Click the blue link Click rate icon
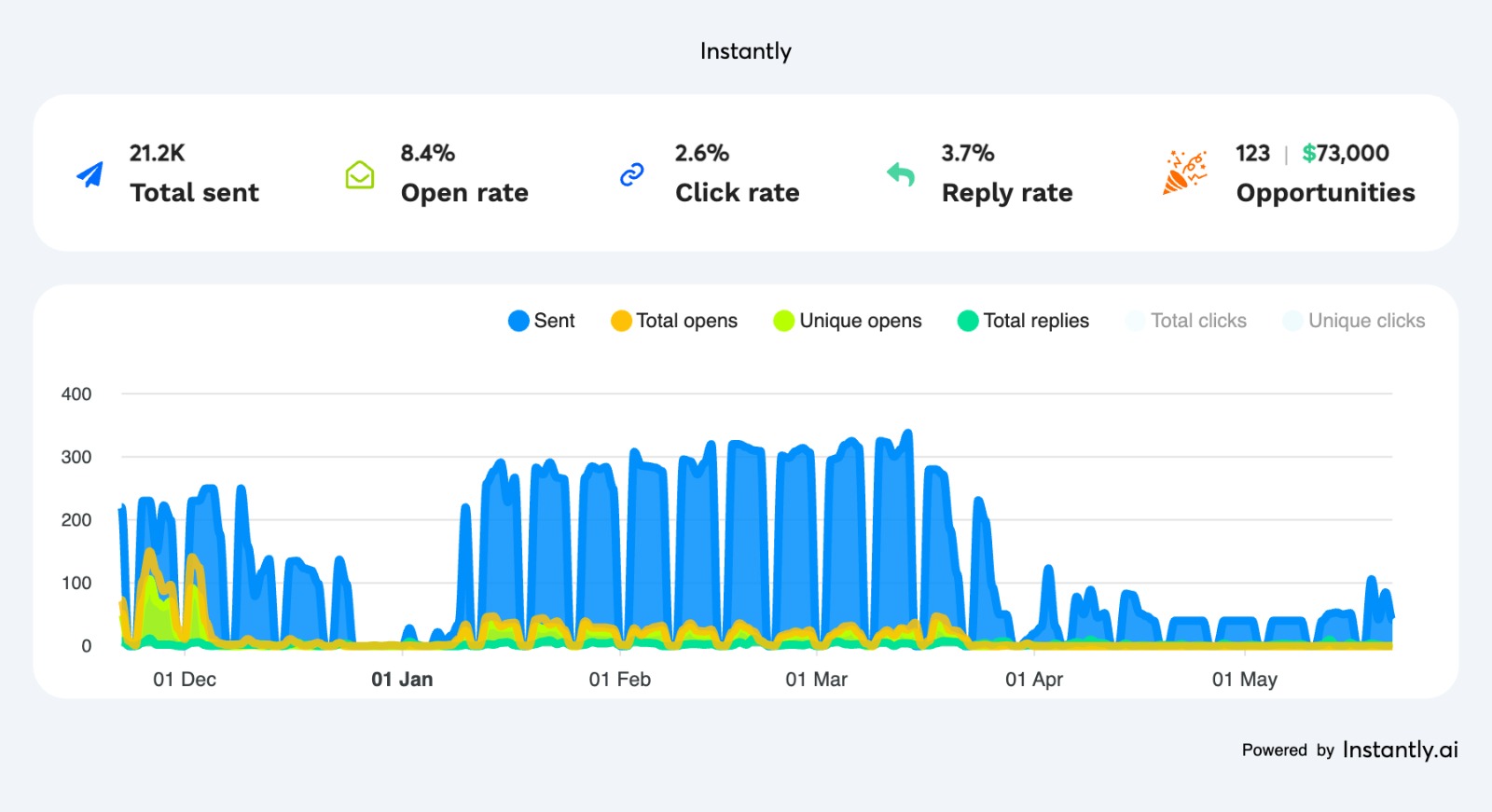Viewport: 1492px width, 812px height. coord(632,174)
